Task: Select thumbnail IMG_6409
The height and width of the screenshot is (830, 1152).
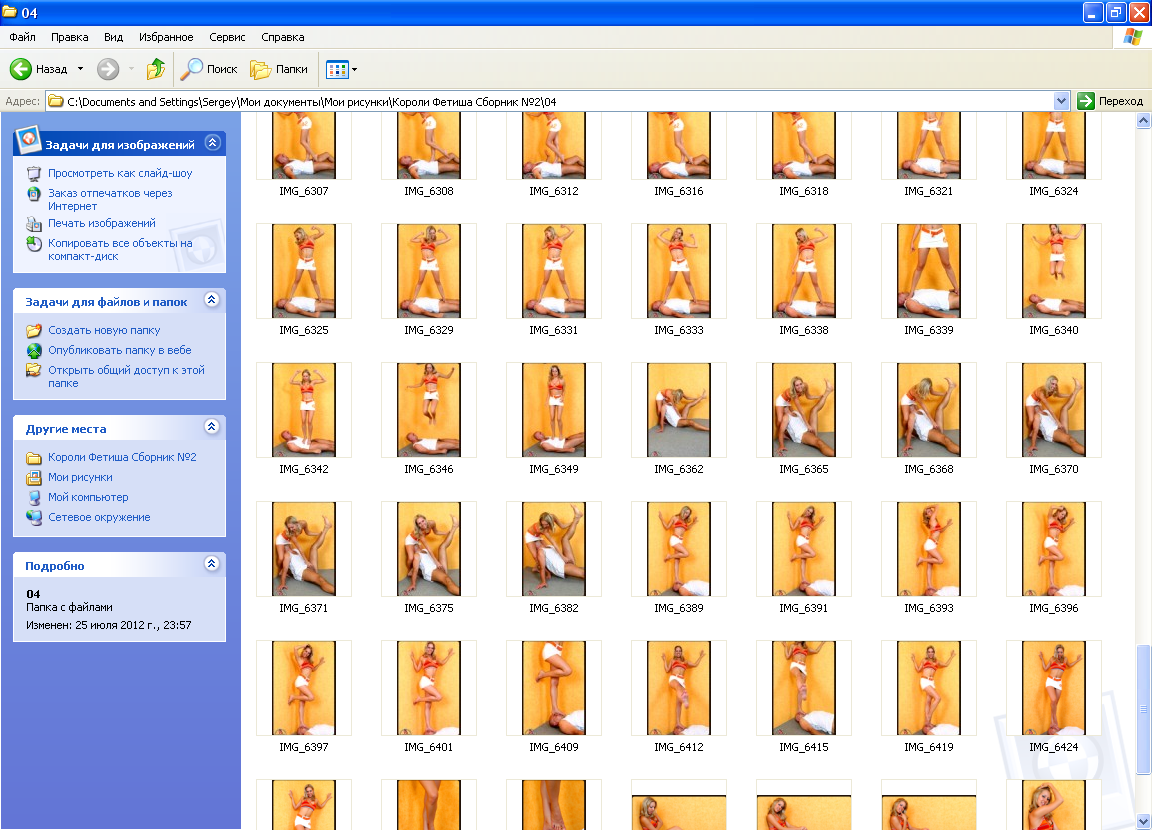Action: (554, 688)
